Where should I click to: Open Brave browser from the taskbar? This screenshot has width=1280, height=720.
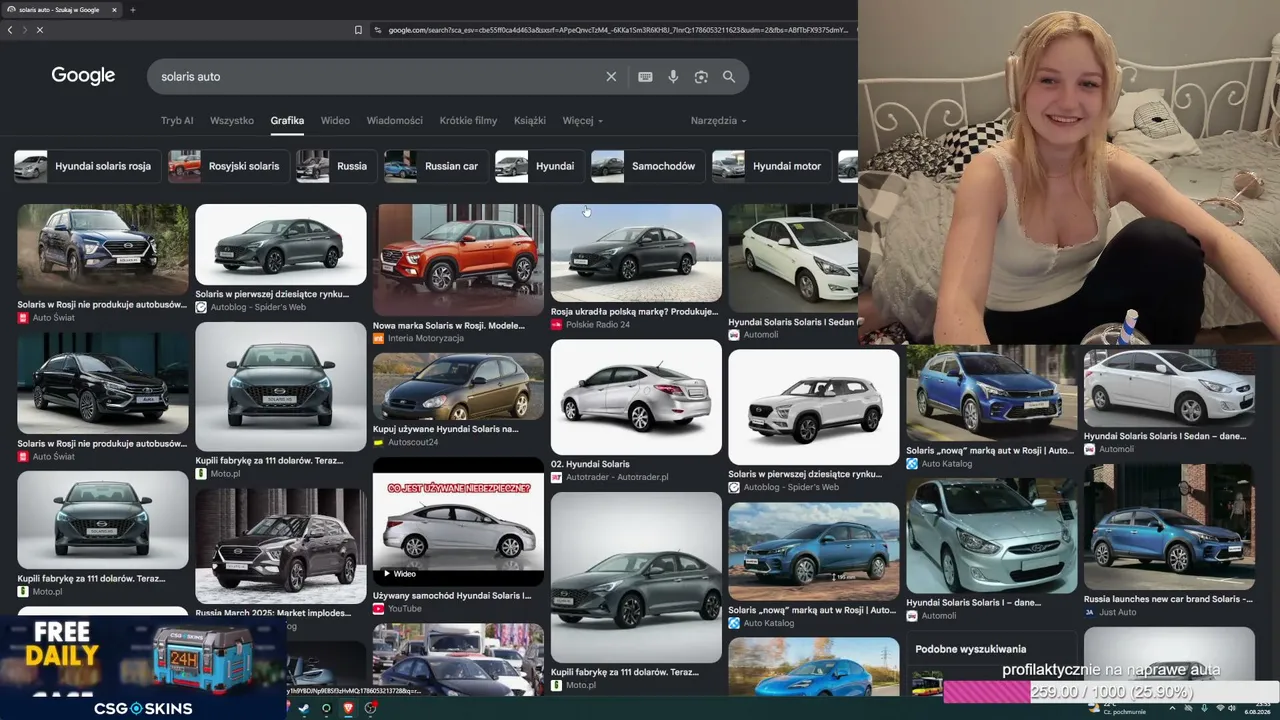coord(348,708)
